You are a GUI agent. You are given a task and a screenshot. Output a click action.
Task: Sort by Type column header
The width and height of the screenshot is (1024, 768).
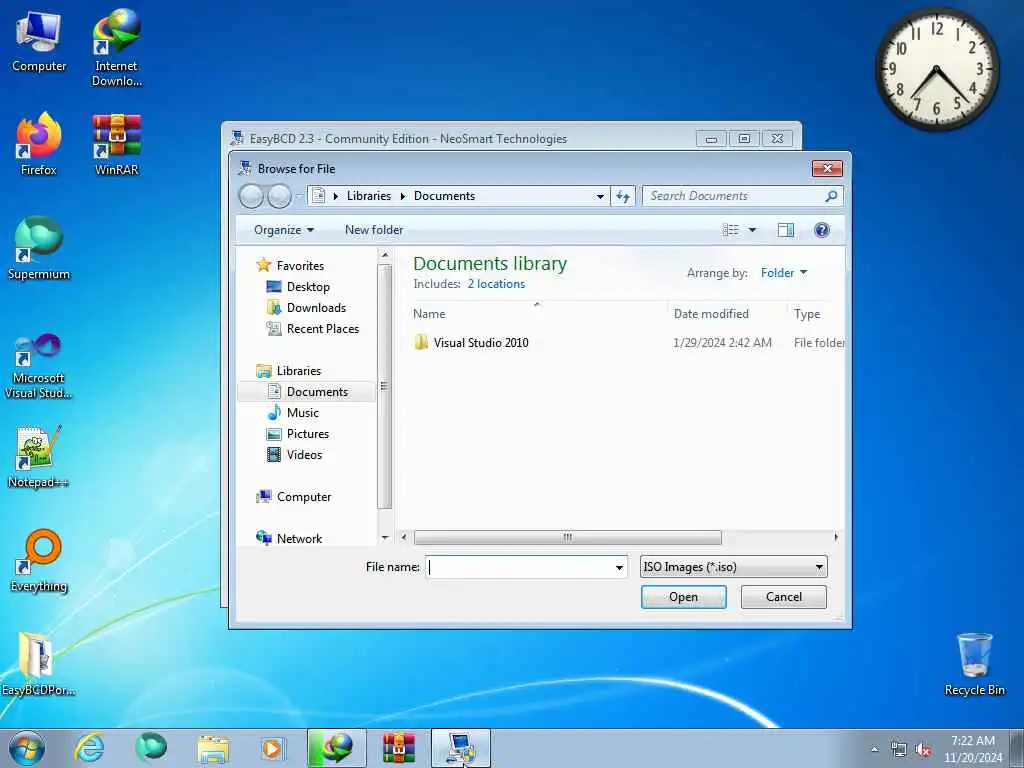click(x=807, y=314)
